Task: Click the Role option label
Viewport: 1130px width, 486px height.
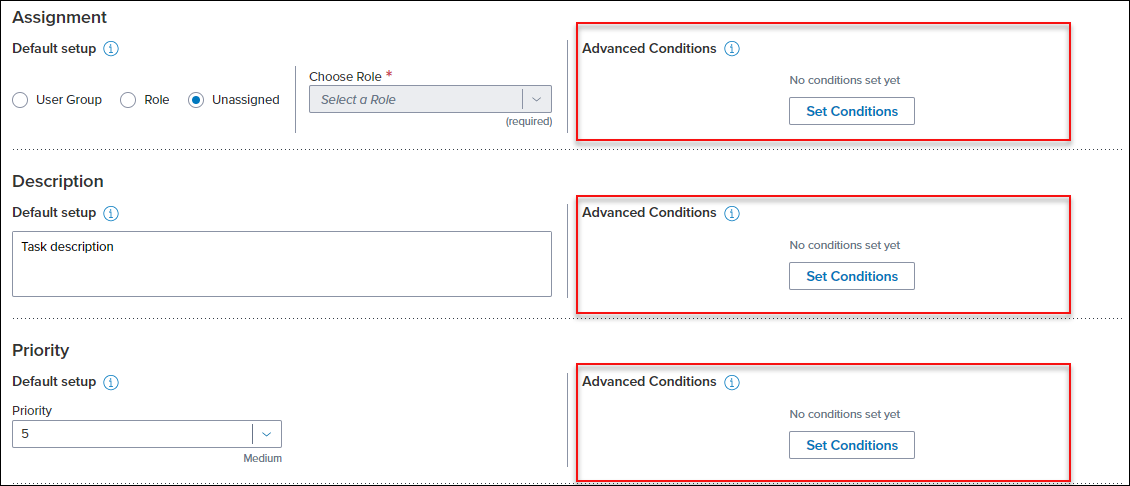Action: (156, 100)
